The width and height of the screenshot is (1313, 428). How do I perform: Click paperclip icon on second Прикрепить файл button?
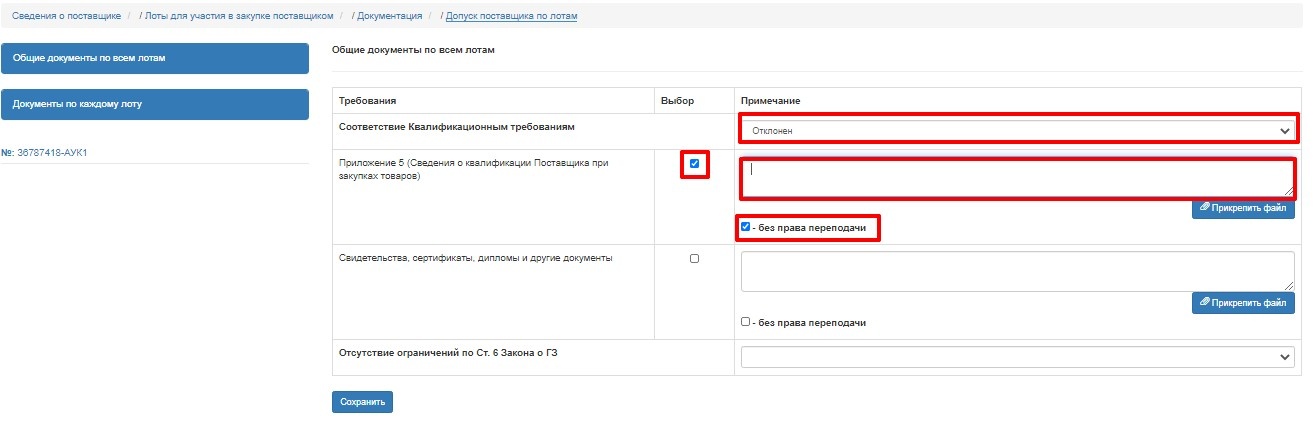1205,302
